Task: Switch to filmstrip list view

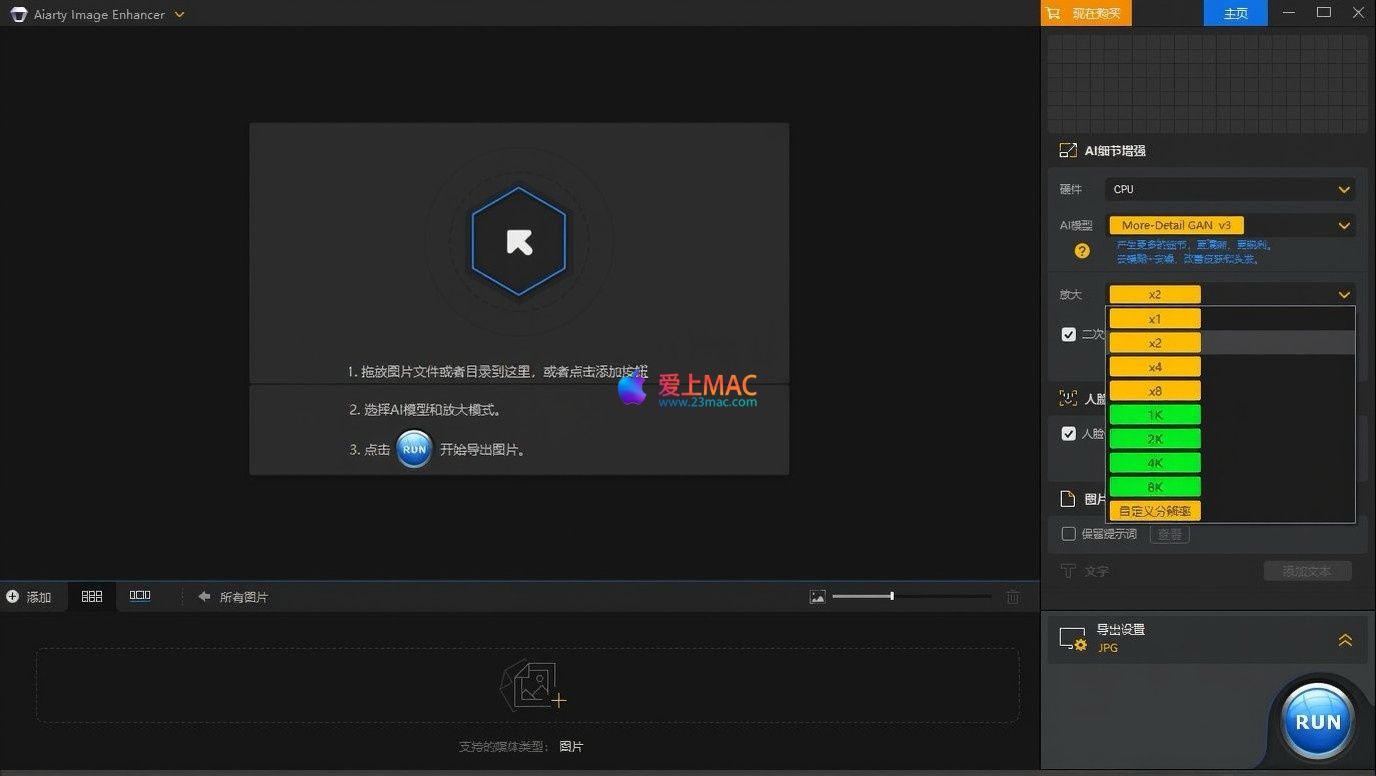Action: [x=140, y=596]
